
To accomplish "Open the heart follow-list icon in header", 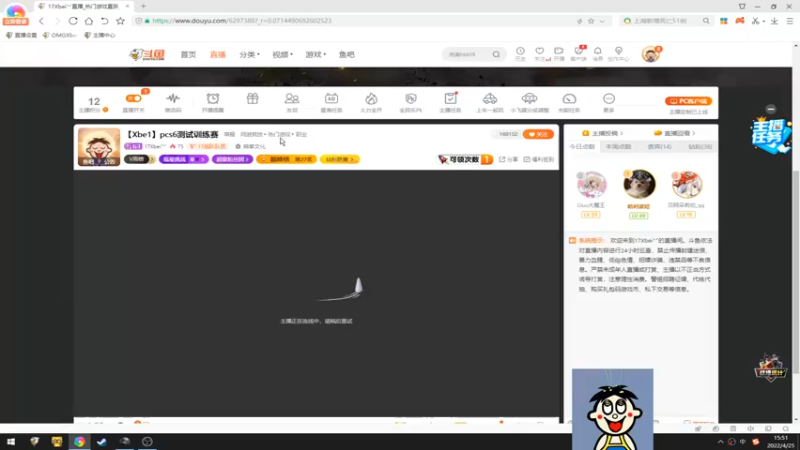I will point(539,51).
